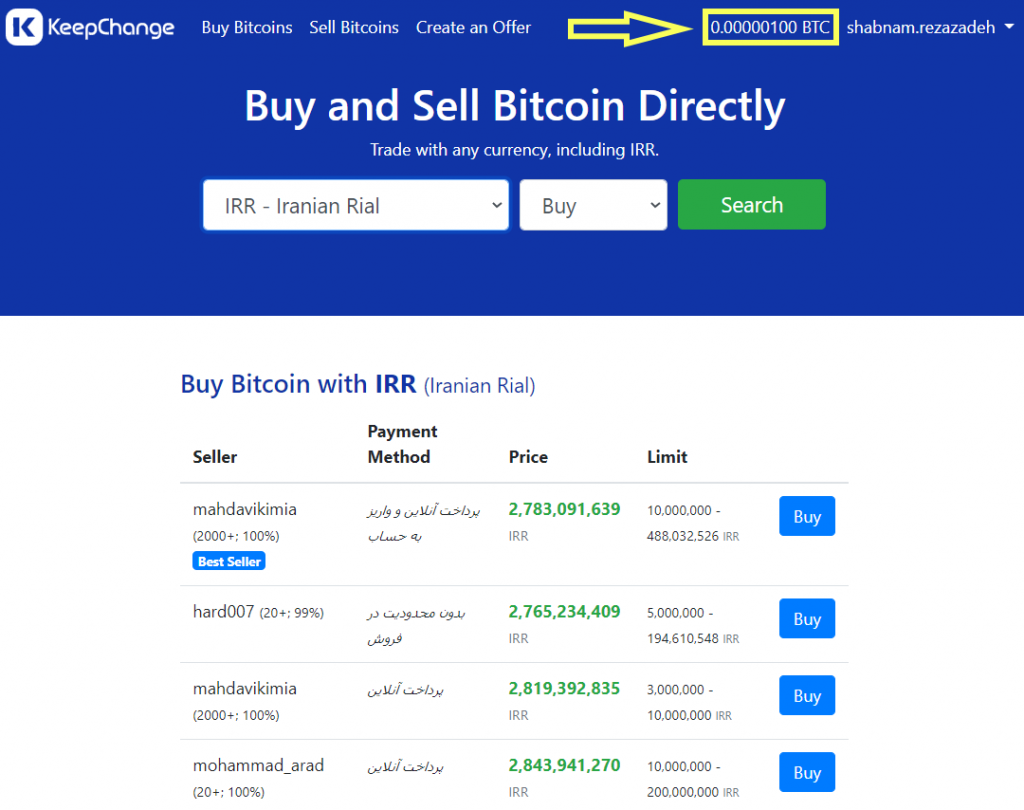Click the KeepChange logo icon
The image size is (1024, 810).
[x=24, y=27]
